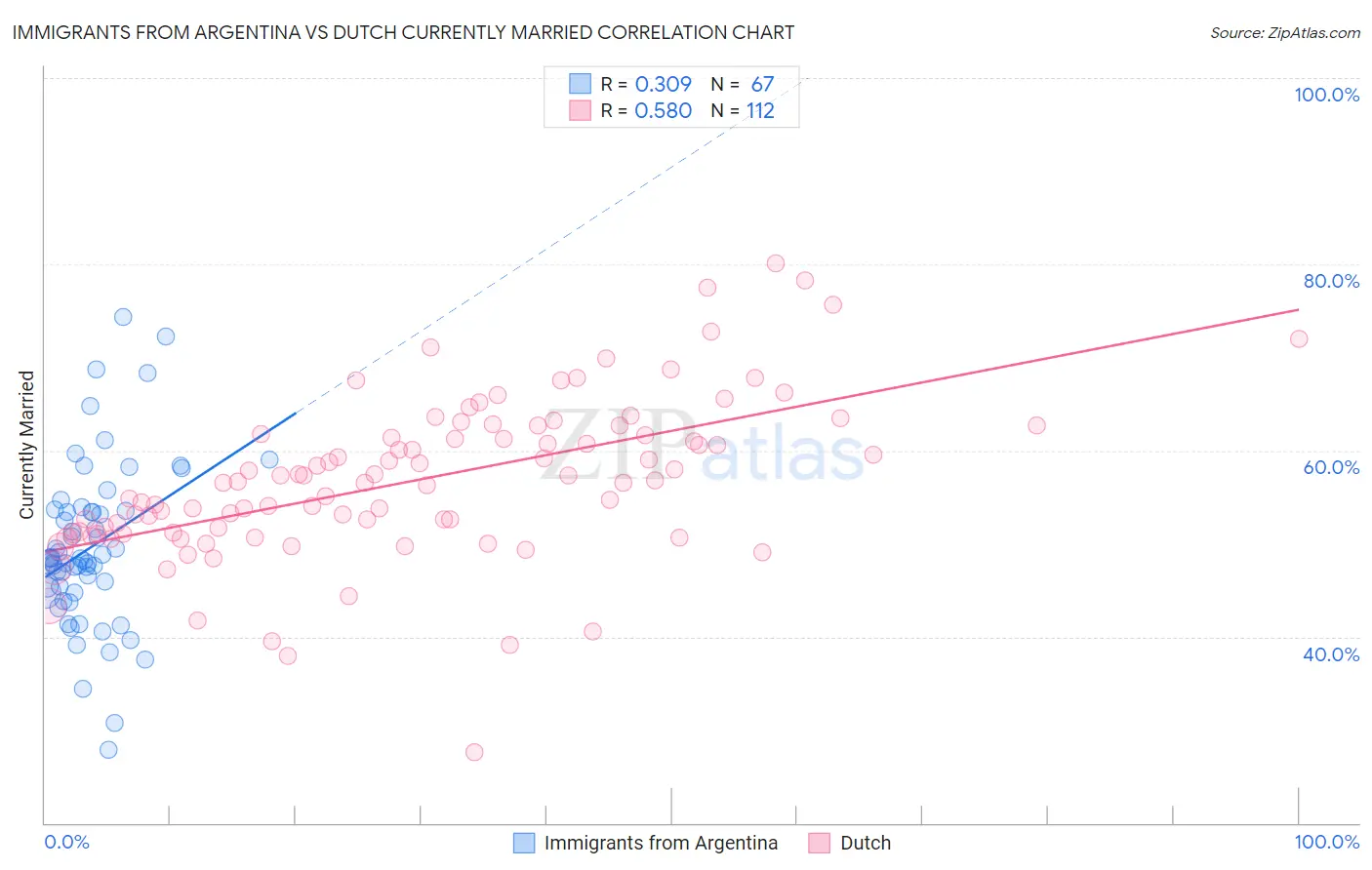The height and width of the screenshot is (870, 1372).
Task: Open the Source: ZipAtlas.com link
Action: (x=1285, y=32)
